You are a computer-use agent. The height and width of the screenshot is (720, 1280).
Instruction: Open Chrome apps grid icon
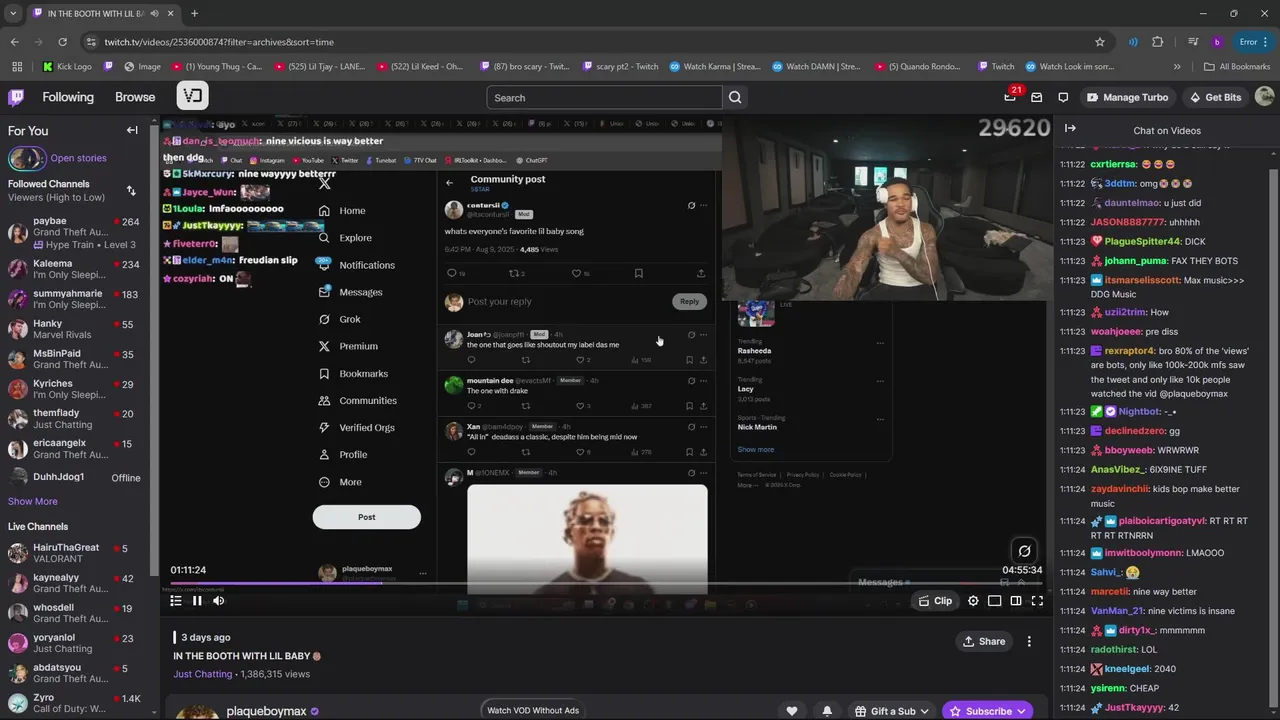(17, 67)
